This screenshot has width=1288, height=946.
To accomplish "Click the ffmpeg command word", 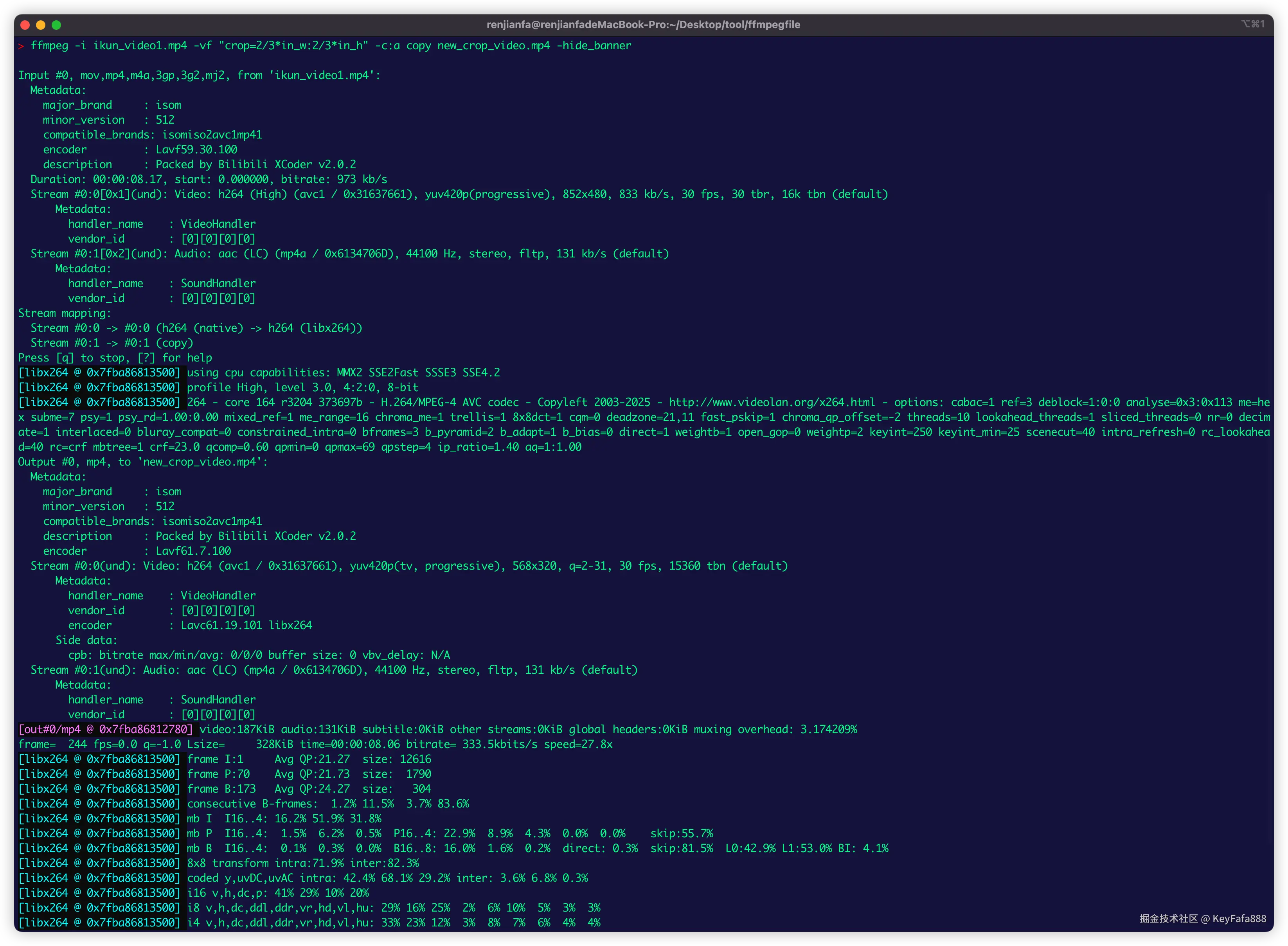I will [x=49, y=46].
